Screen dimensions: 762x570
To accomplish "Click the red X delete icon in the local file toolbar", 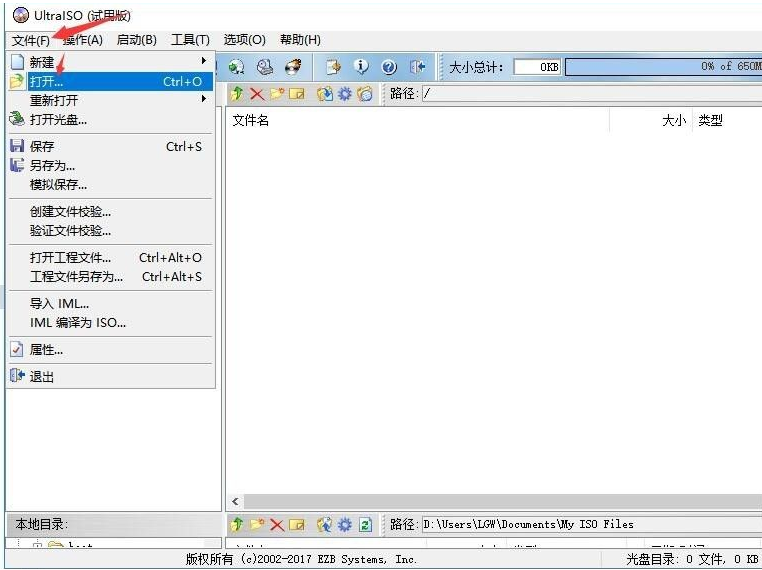I will pos(277,524).
